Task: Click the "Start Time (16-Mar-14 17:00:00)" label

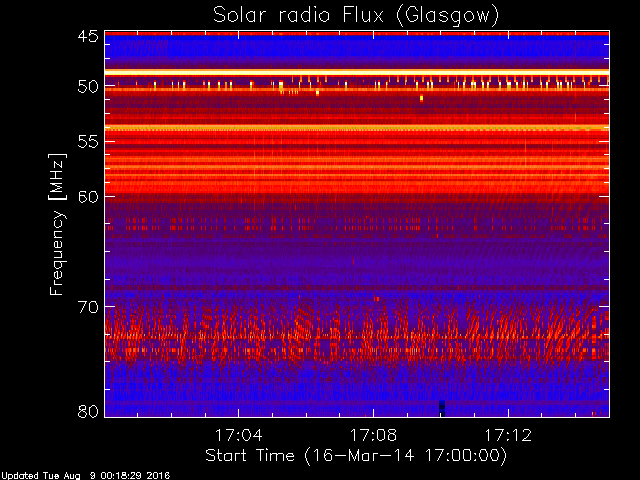Action: point(356,456)
